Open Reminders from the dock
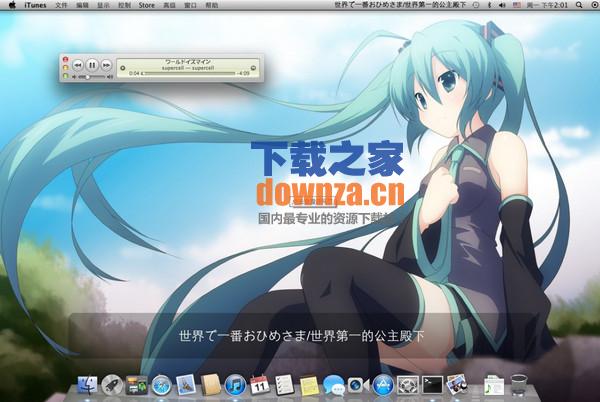 pos(284,384)
